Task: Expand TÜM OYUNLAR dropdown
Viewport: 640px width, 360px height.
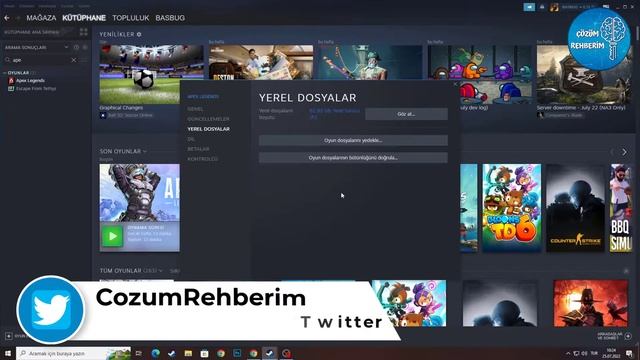Action: tap(160, 271)
